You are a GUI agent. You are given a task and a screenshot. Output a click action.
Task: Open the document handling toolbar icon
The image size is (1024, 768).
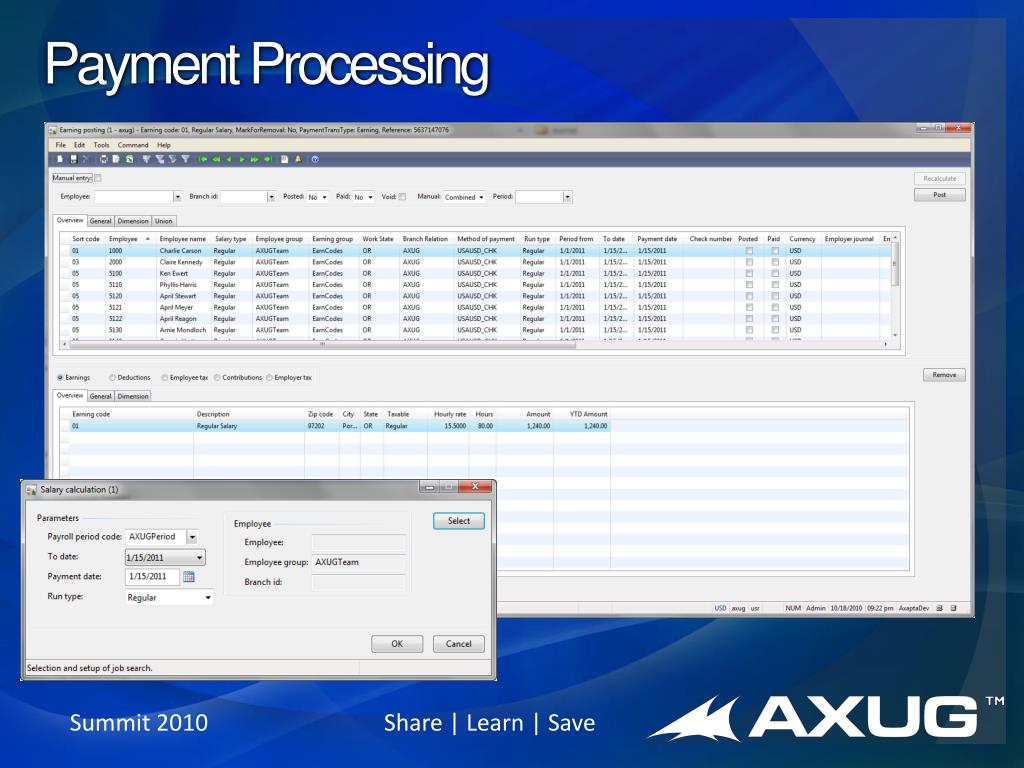click(x=284, y=159)
